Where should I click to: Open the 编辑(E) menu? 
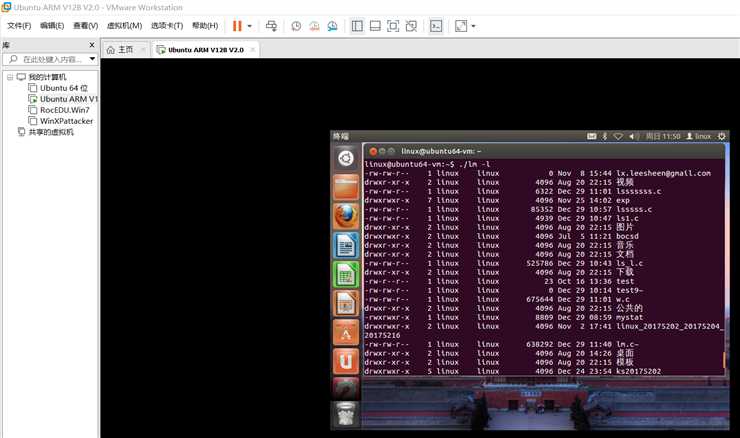point(52,25)
